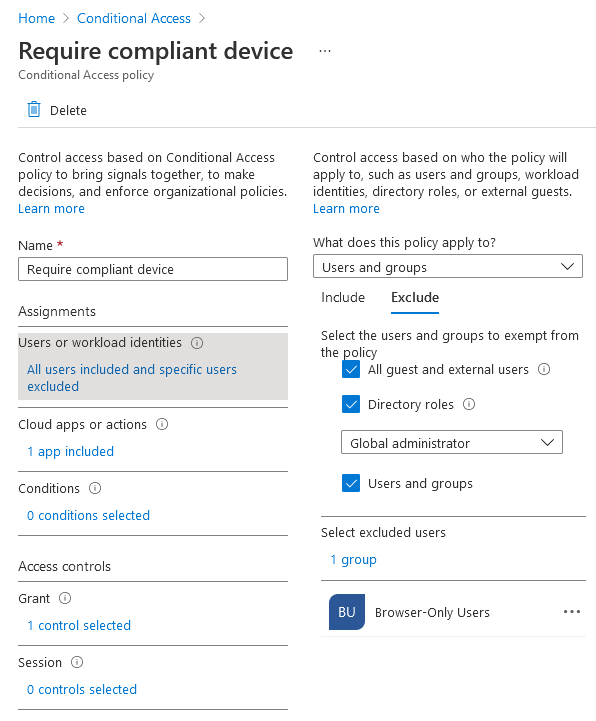This screenshot has height=721, width=596.
Task: Open the 1 app included link
Action: 70,452
